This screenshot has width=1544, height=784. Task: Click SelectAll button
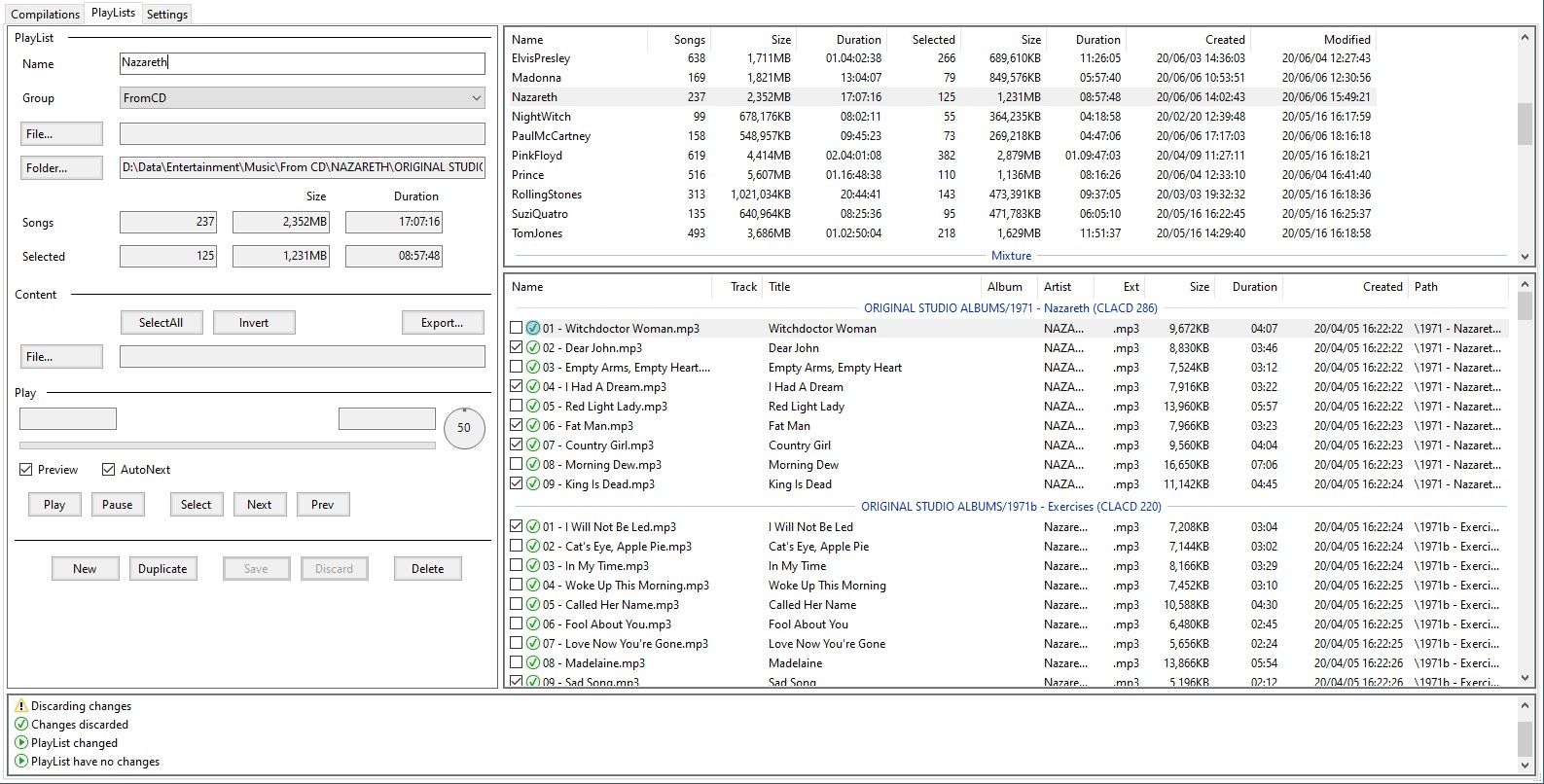pyautogui.click(x=162, y=323)
